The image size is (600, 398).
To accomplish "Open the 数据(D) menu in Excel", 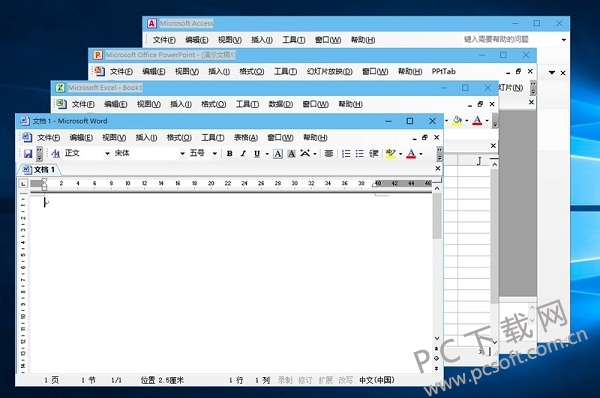I will pos(280,104).
